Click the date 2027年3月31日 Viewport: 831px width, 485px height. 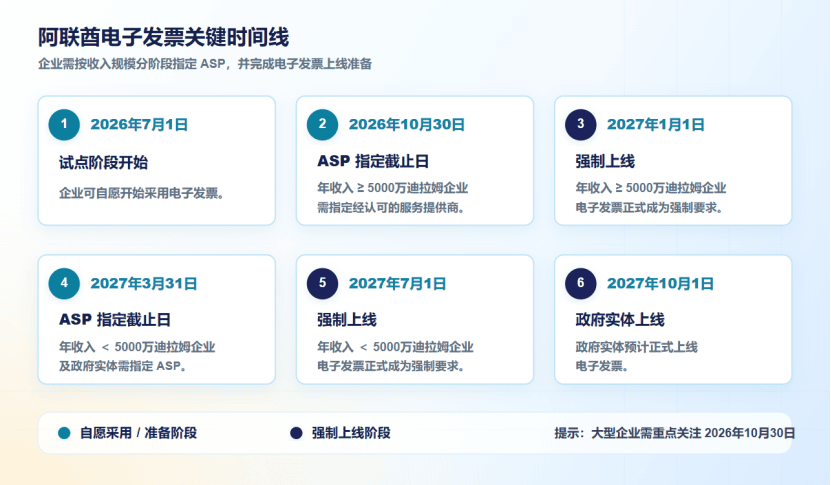click(x=144, y=284)
